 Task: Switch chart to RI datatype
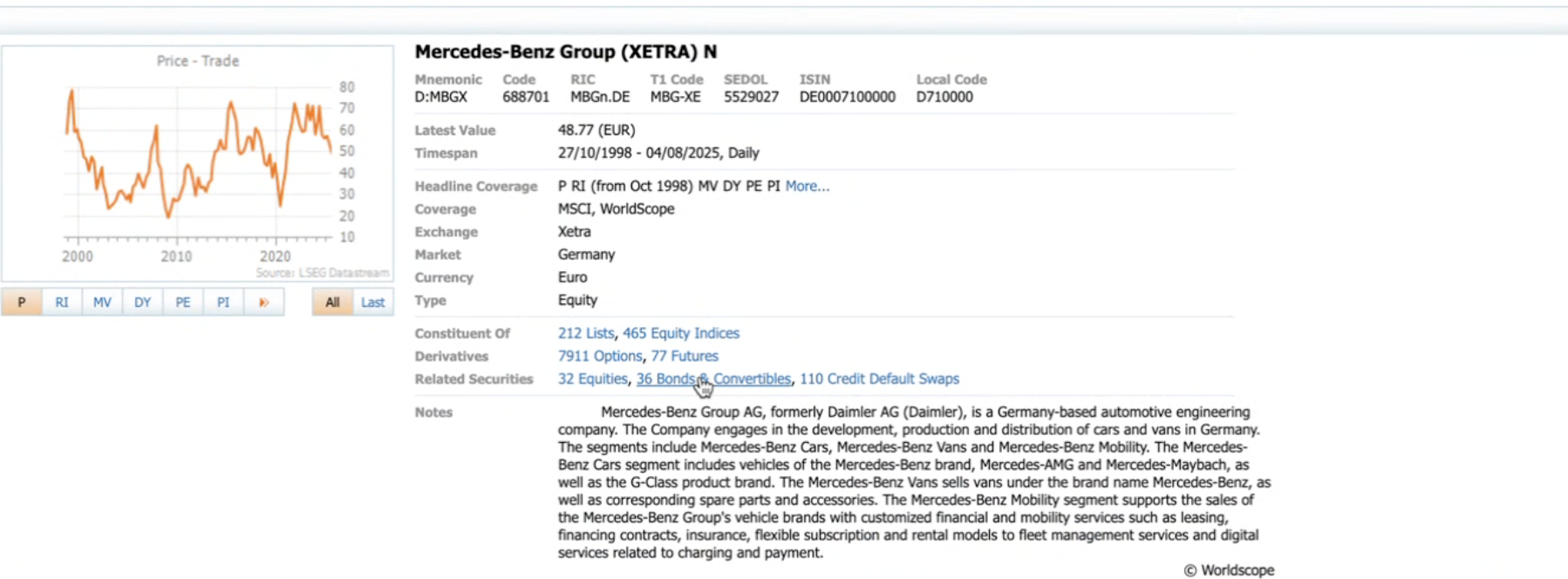(62, 303)
